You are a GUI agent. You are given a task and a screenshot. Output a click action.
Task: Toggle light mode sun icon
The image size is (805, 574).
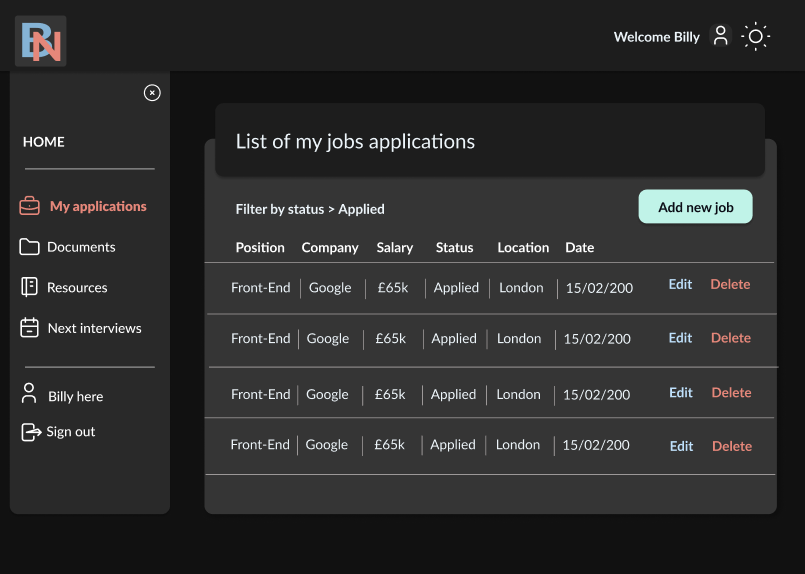coord(756,37)
